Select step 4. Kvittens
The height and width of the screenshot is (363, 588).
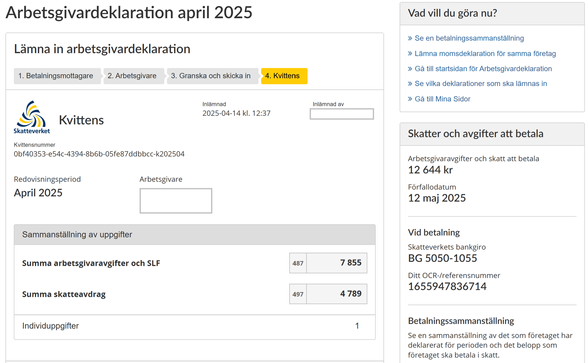coord(284,76)
